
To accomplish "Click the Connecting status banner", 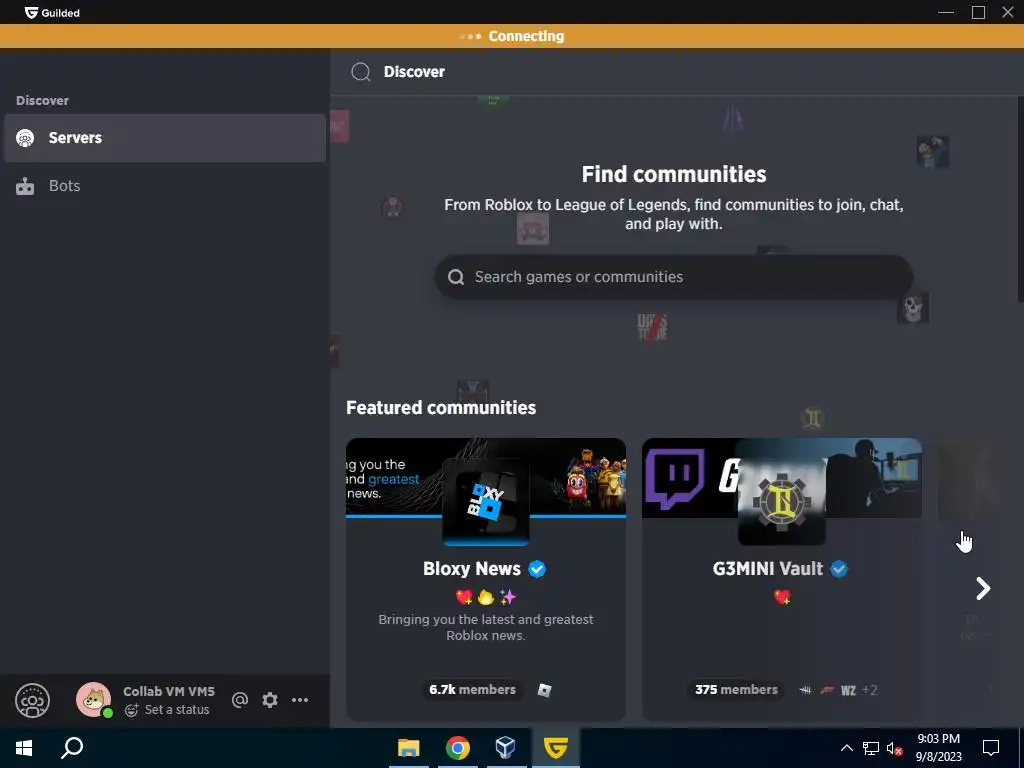I will [x=512, y=37].
